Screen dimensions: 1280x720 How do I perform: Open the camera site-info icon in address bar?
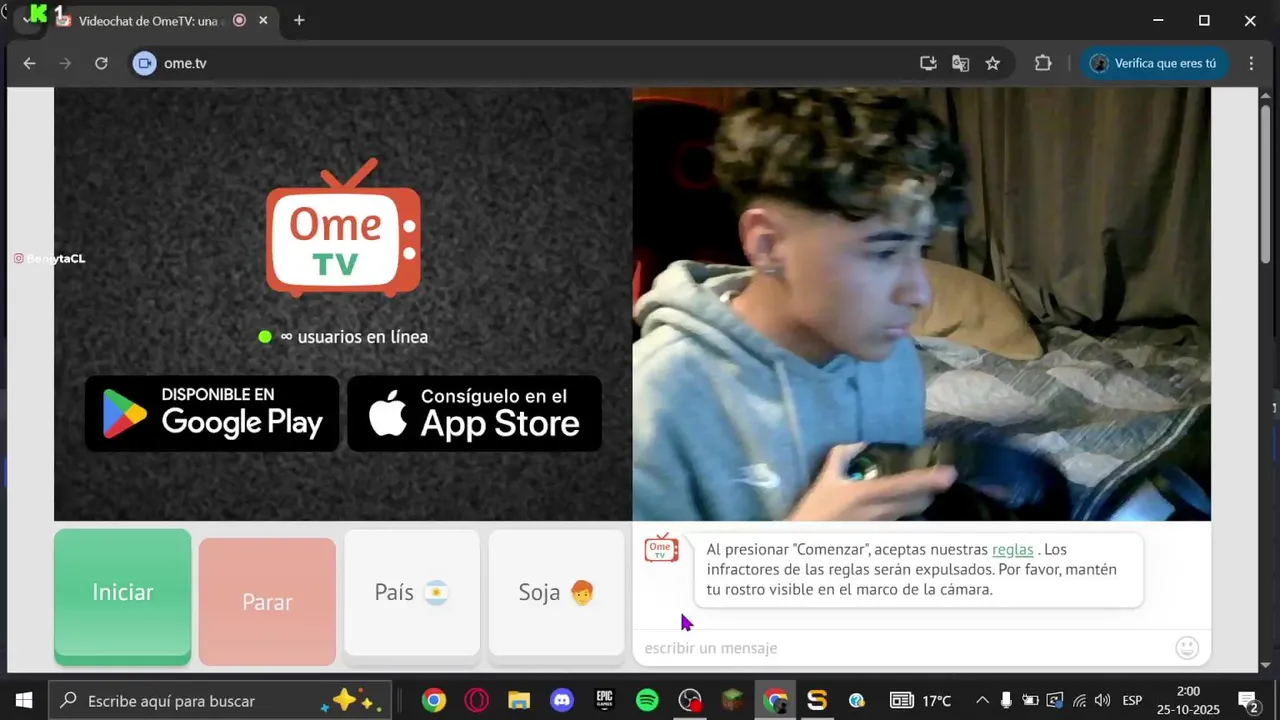click(145, 63)
